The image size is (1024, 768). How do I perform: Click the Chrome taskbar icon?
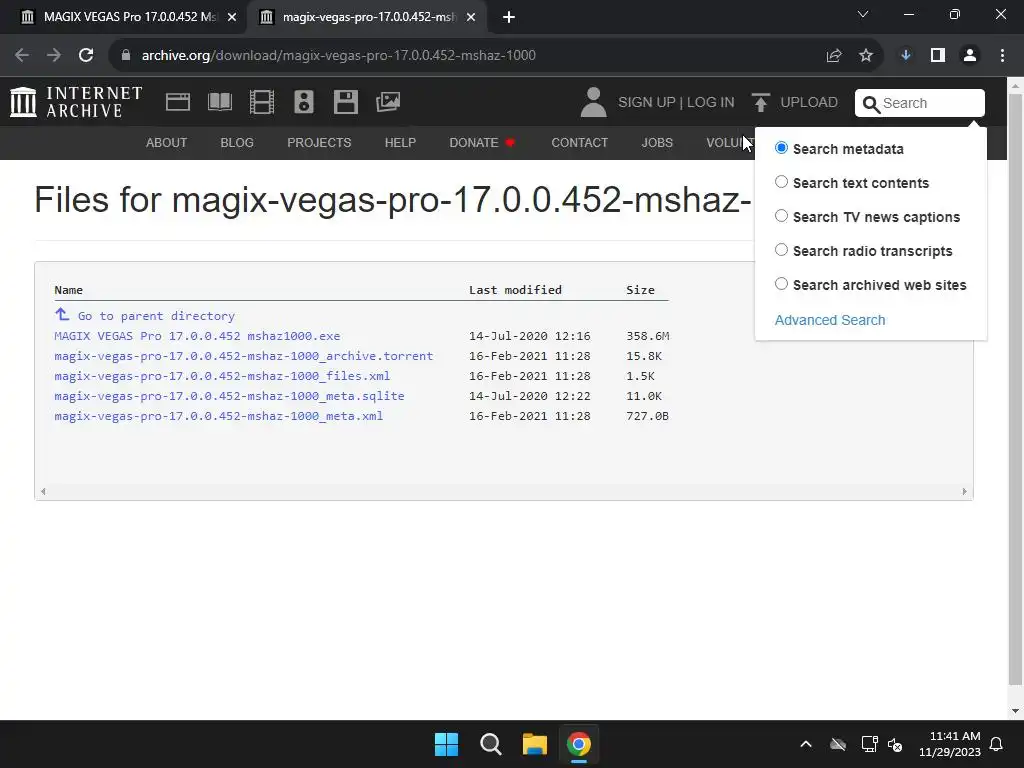point(579,744)
